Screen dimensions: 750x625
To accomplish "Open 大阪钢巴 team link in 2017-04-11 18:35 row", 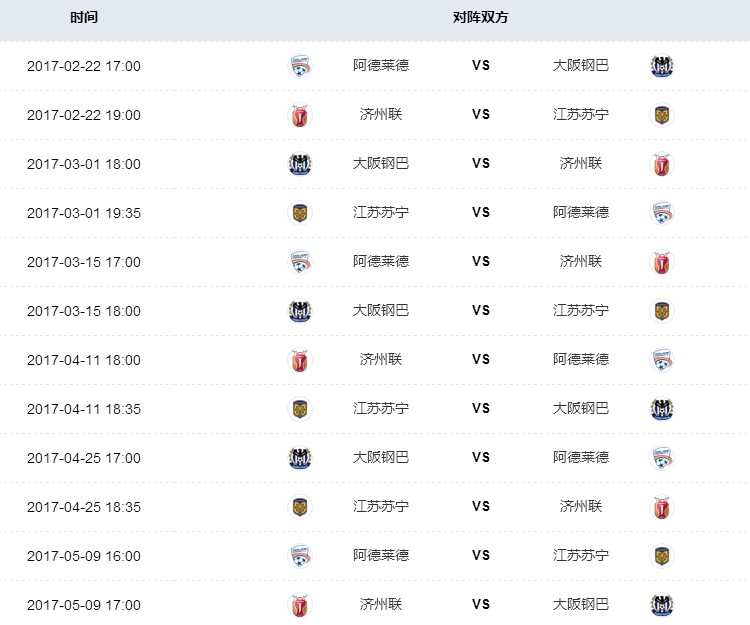I will (x=581, y=408).
